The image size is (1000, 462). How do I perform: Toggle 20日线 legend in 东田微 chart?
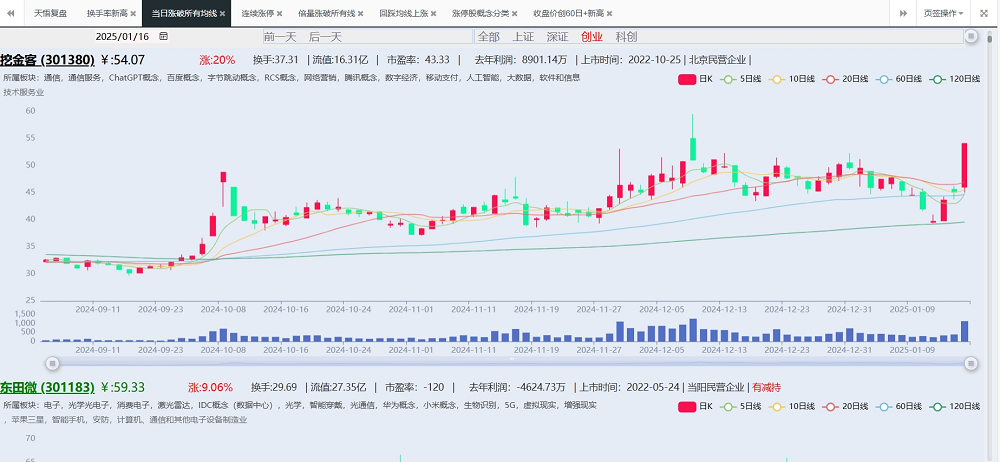pos(845,406)
